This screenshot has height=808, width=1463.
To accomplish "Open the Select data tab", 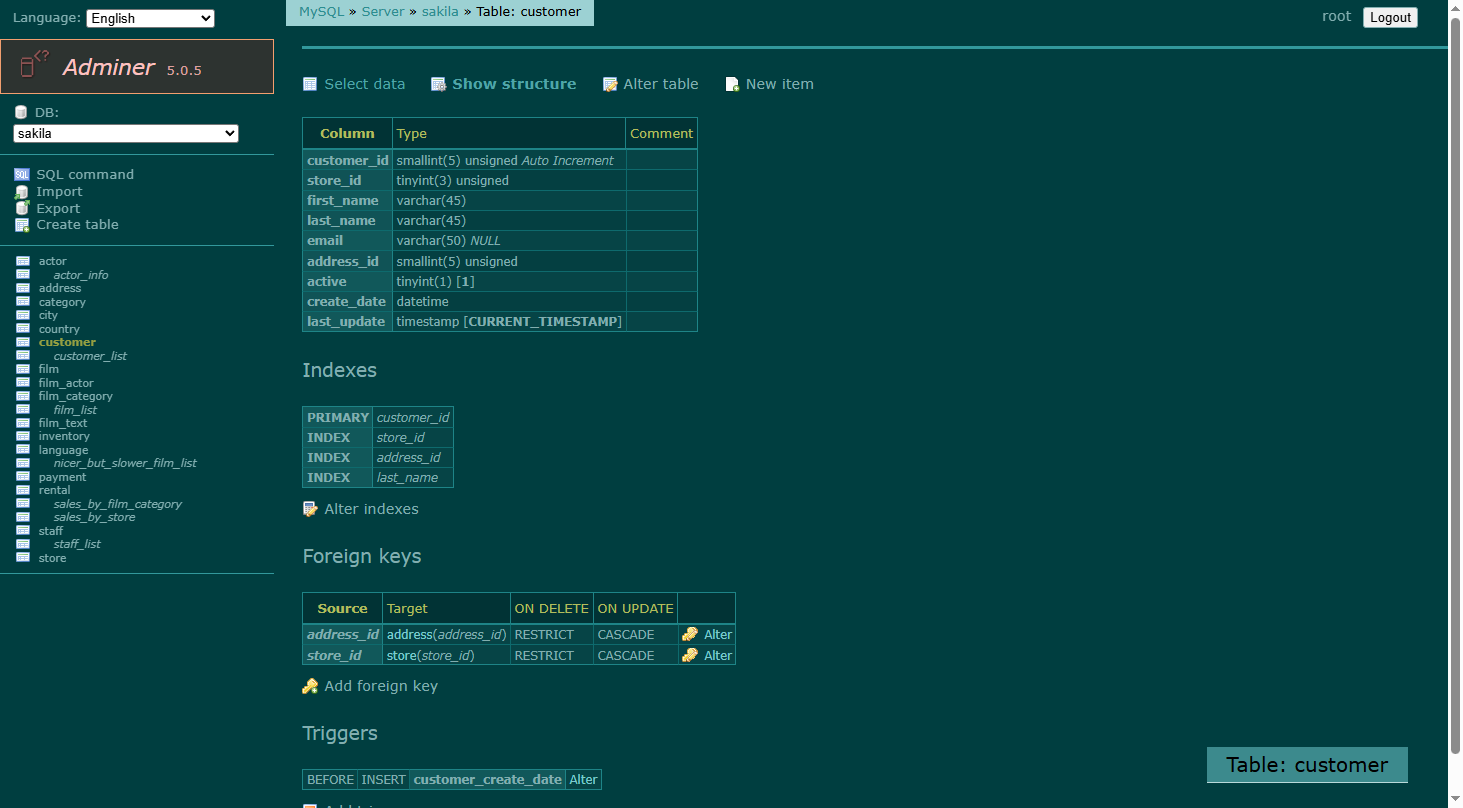I will 354,84.
